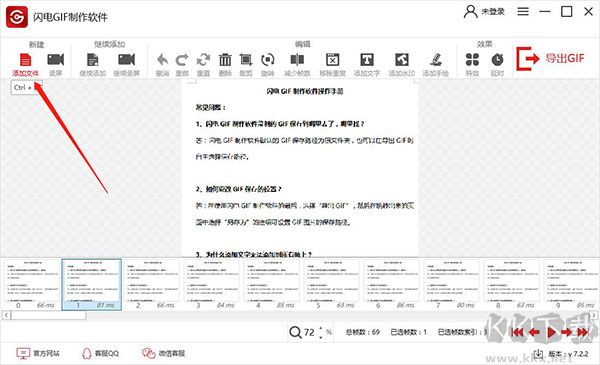Click the 移除重复 remove duplicates icon
600x365 pixels.
333,60
